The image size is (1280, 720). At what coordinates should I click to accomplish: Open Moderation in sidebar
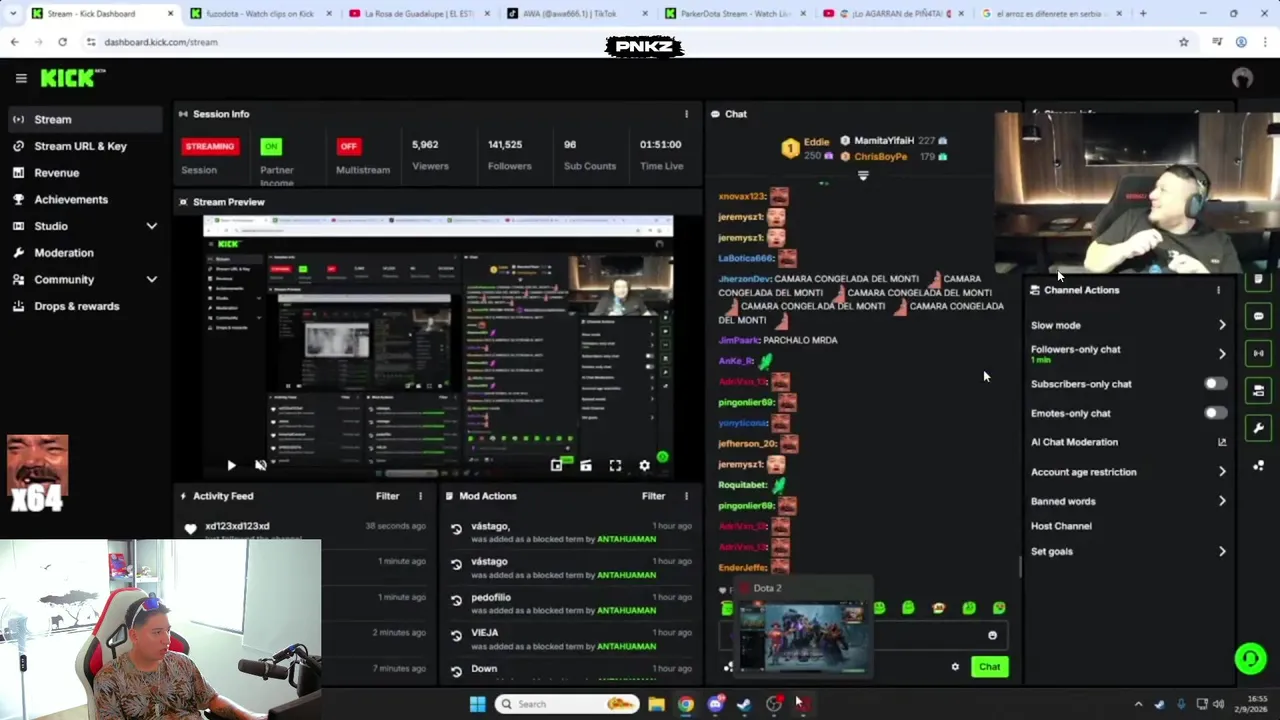[x=84, y=253]
